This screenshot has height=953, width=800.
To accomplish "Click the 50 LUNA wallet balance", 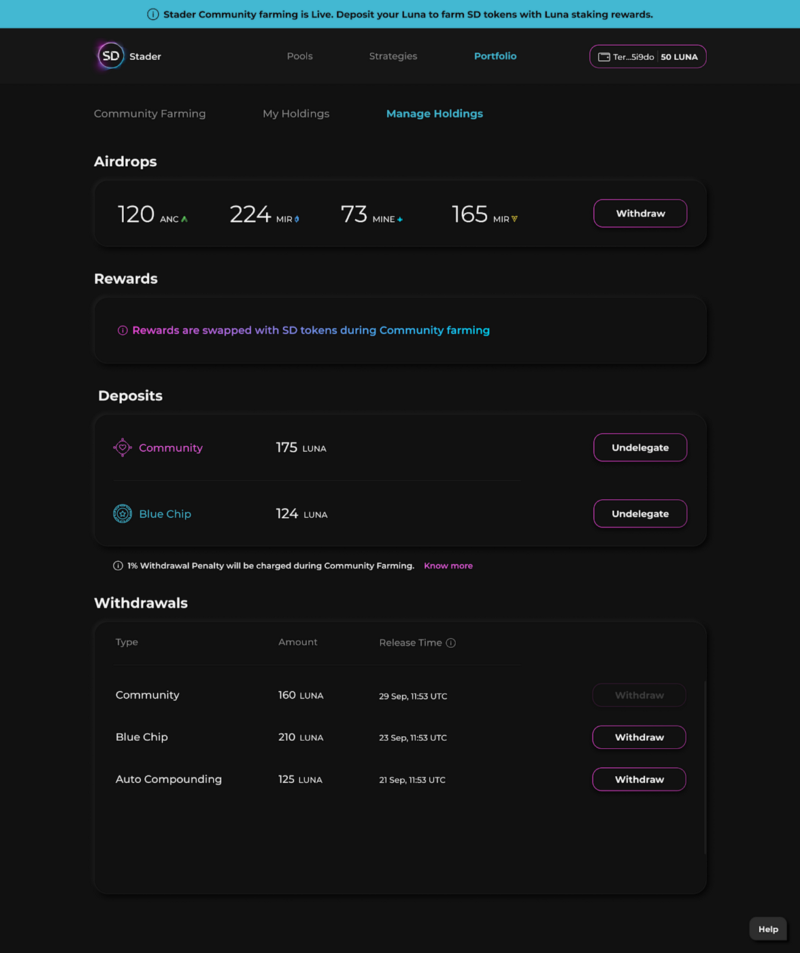I will tap(679, 57).
